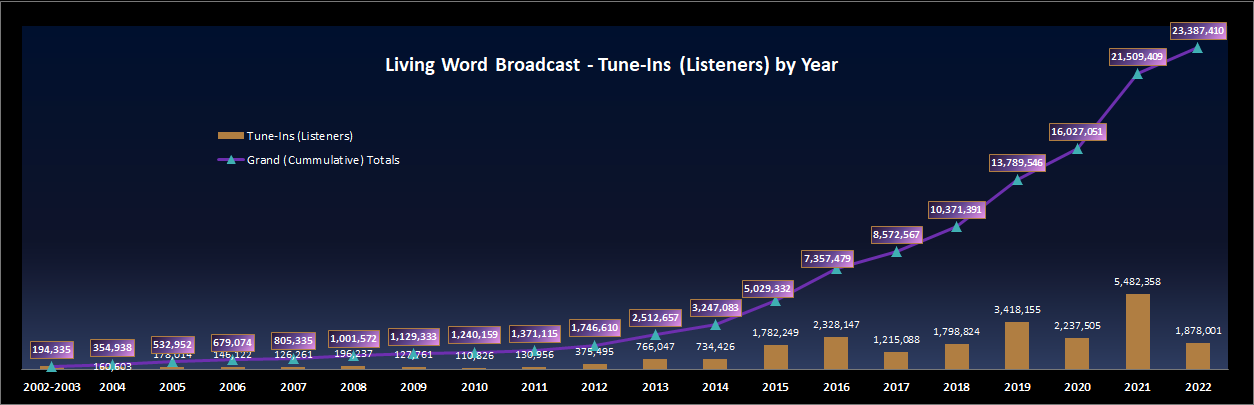Select the cumulative data label 16,027,051
The height and width of the screenshot is (405, 1254).
coord(1078,132)
